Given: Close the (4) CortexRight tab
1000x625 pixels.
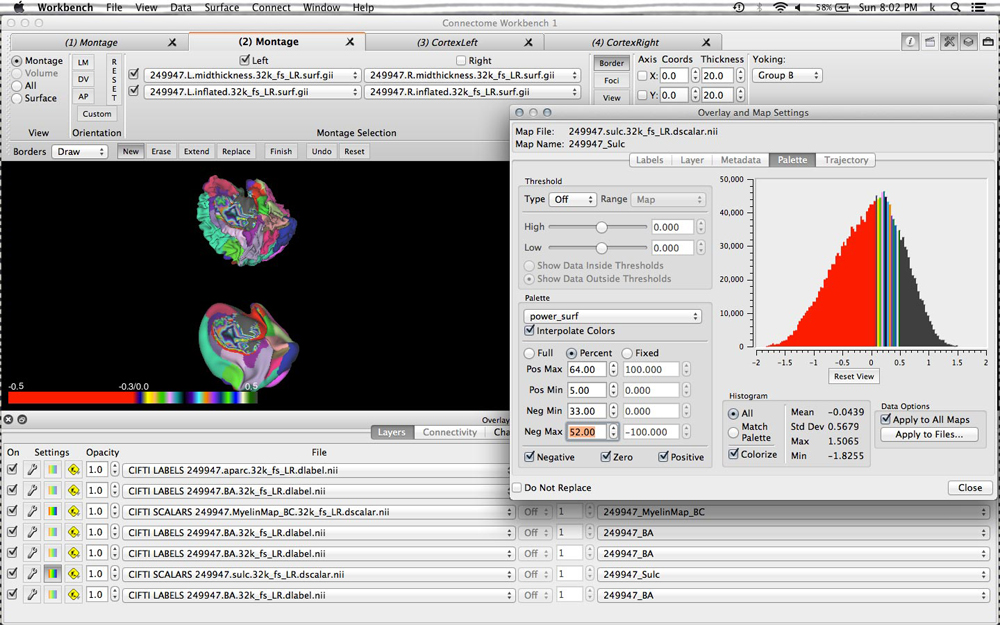Looking at the screenshot, I should (x=706, y=42).
